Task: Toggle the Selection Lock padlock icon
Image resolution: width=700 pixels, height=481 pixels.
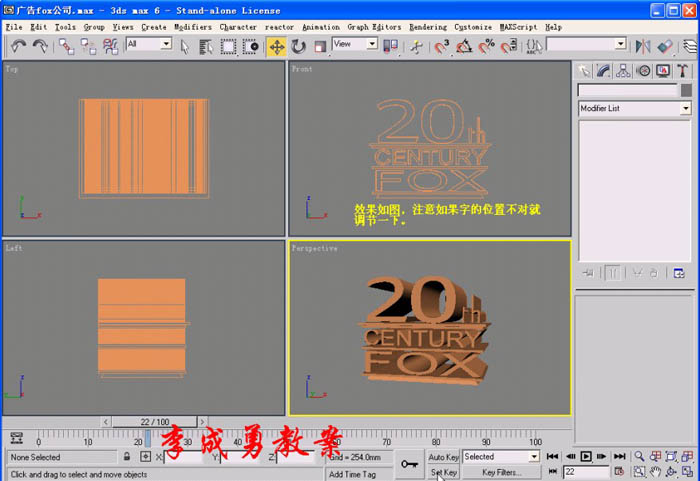Action: (x=127, y=456)
